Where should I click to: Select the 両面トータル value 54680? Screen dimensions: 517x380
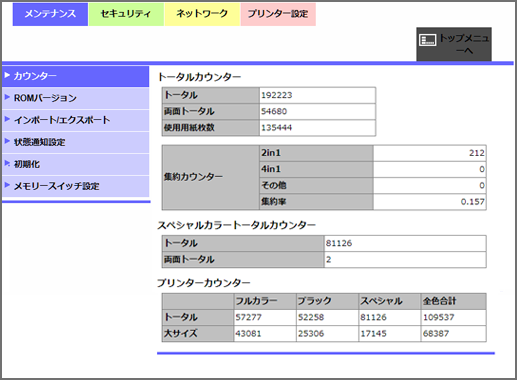[274, 111]
